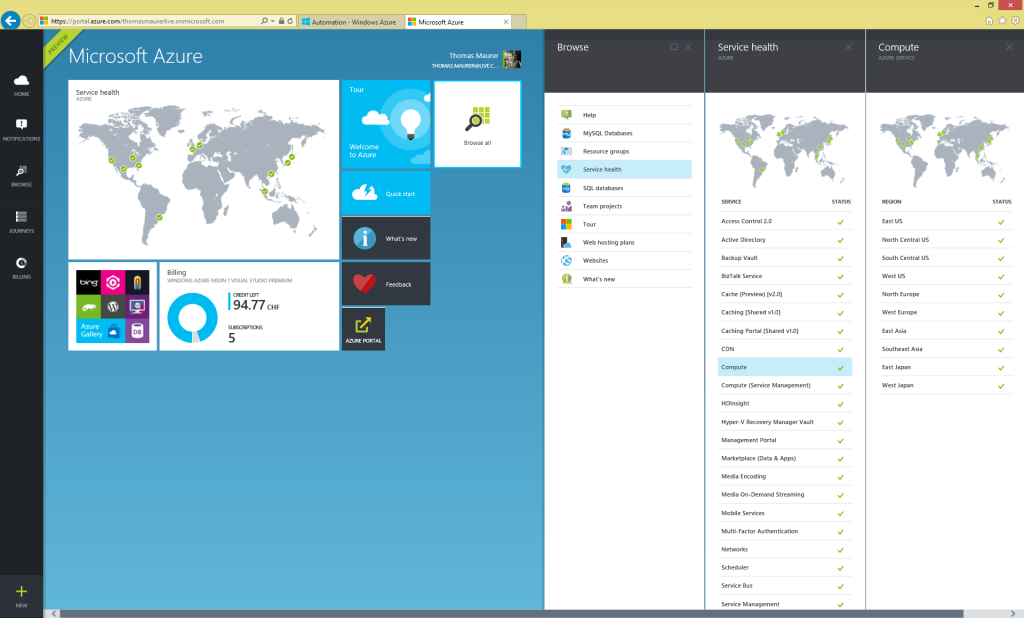The height and width of the screenshot is (618, 1024).
Task: Open the browser home icon
Action: (x=989, y=21)
